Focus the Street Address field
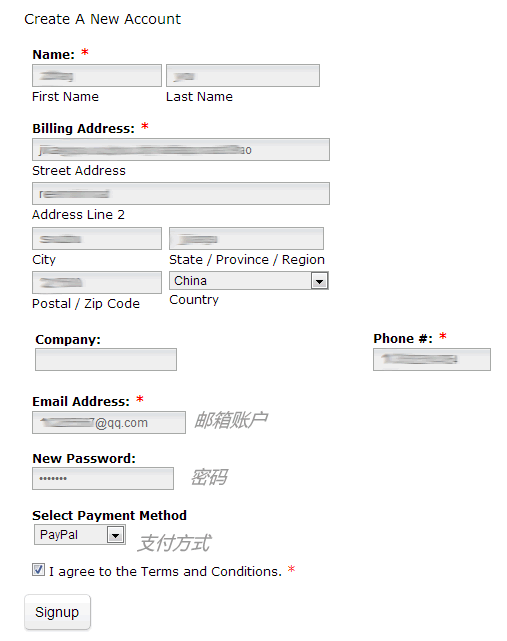This screenshot has height=641, width=507. click(181, 150)
